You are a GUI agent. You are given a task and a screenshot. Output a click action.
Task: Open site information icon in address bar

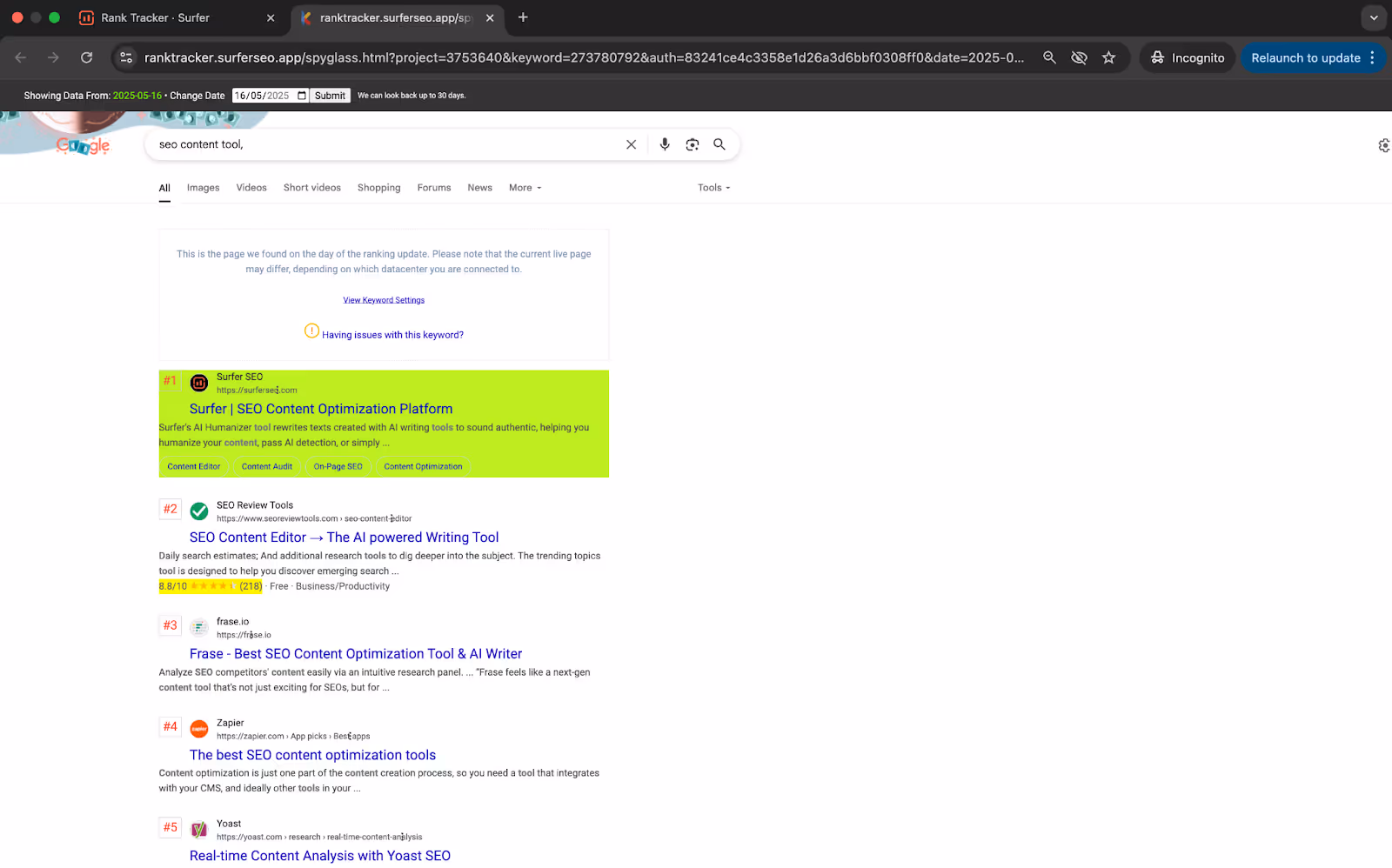click(x=126, y=57)
